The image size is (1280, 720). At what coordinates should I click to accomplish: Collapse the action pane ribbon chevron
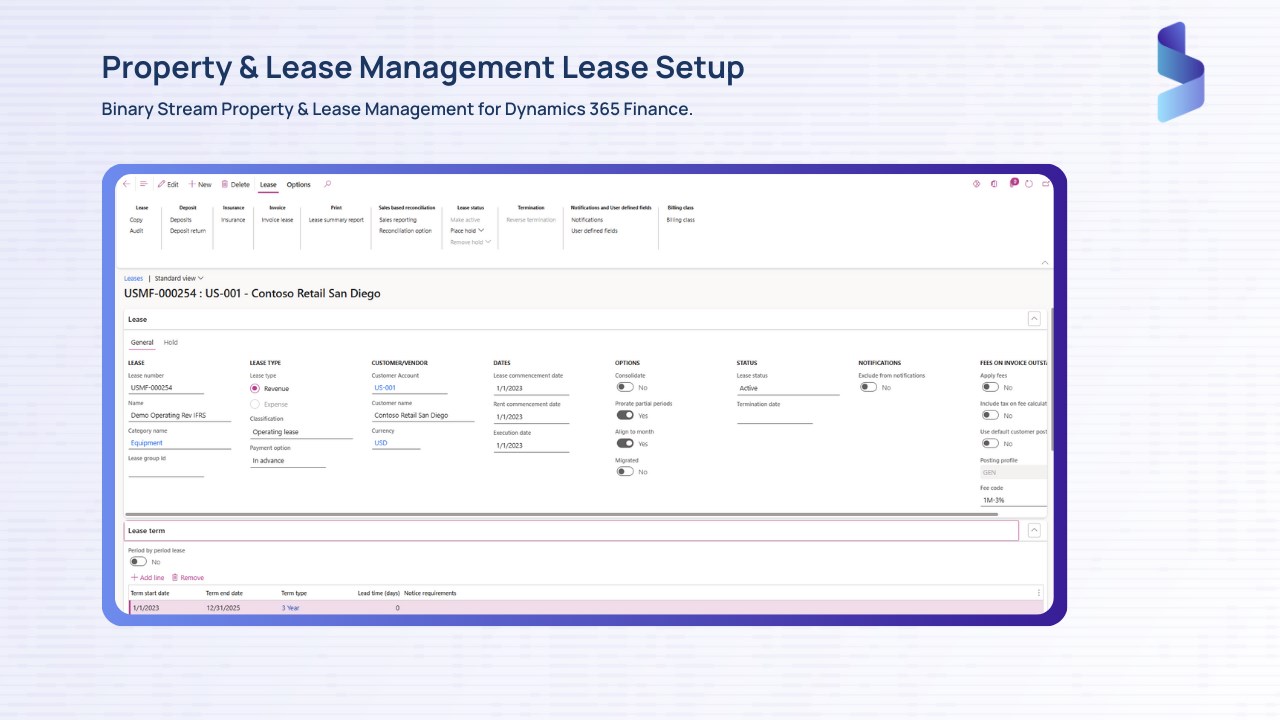[x=1045, y=263]
